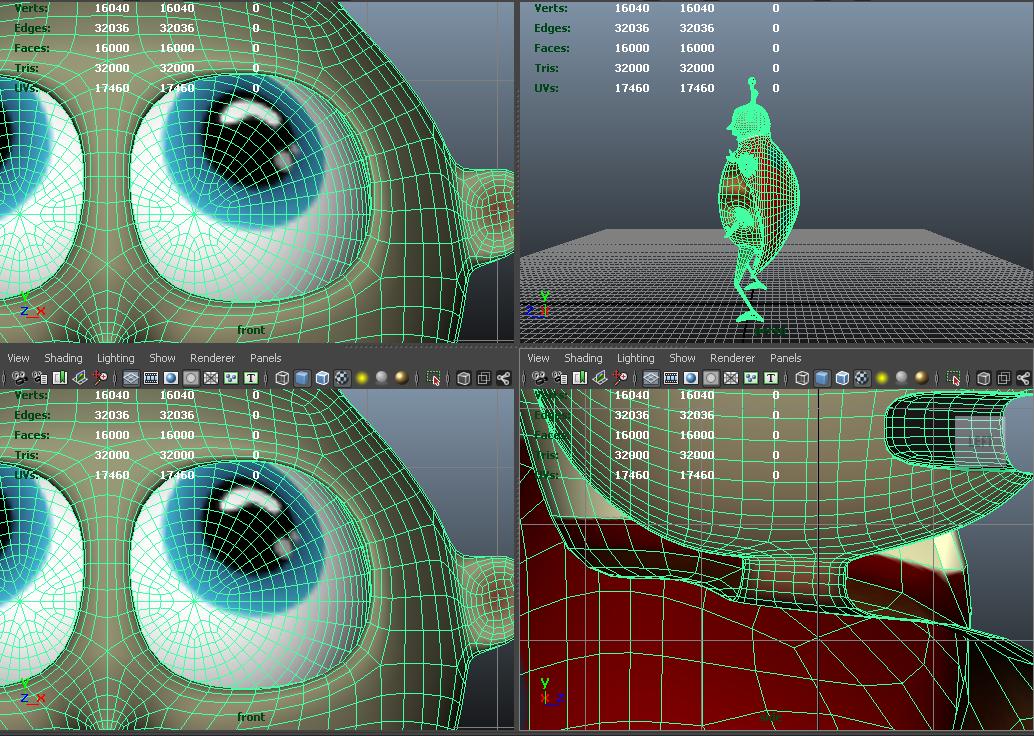Open the Shading menu in left panel
The width and height of the screenshot is (1034, 736).
(x=63, y=358)
